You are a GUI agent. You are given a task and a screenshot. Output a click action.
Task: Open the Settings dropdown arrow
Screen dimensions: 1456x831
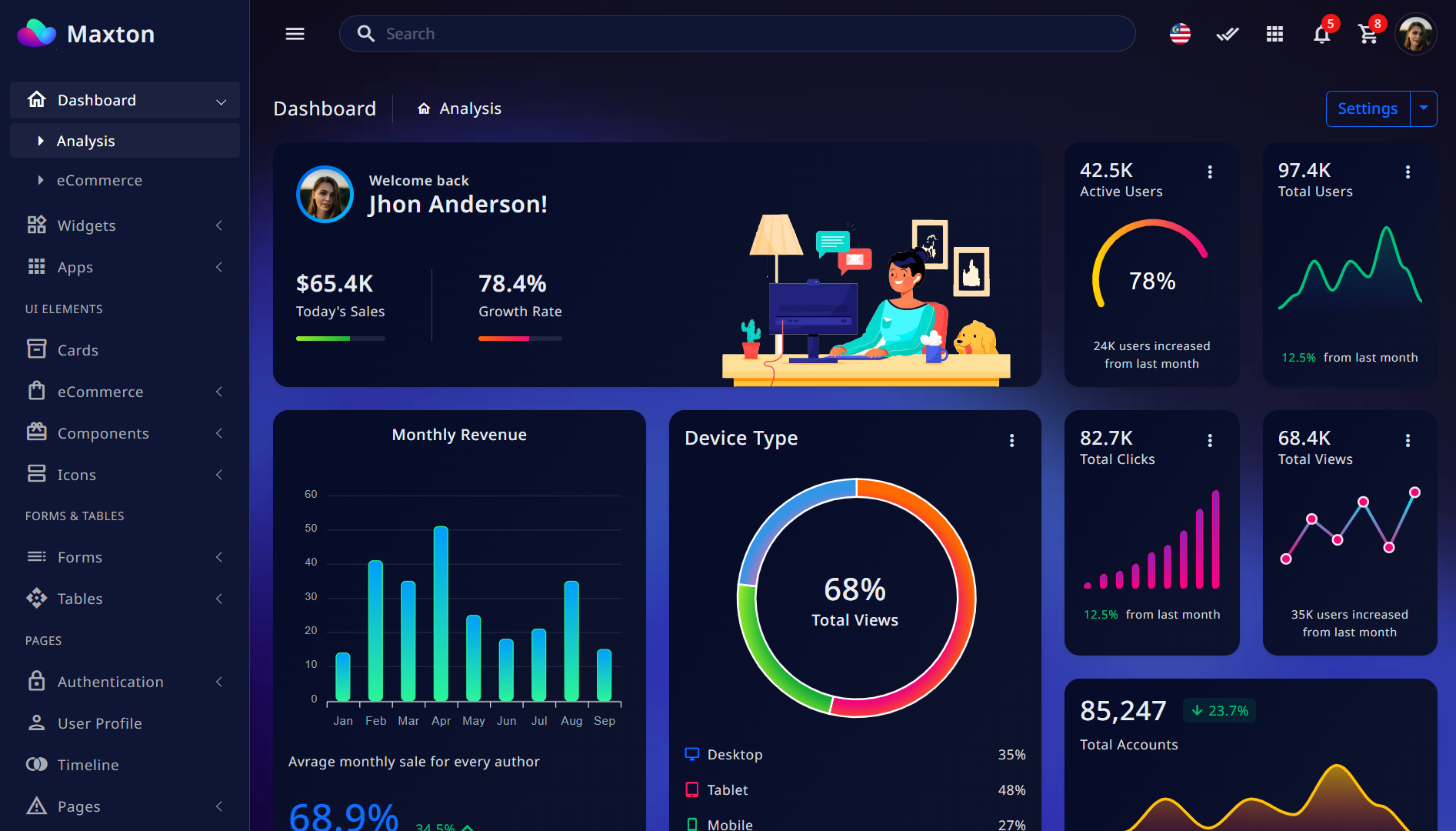1423,108
